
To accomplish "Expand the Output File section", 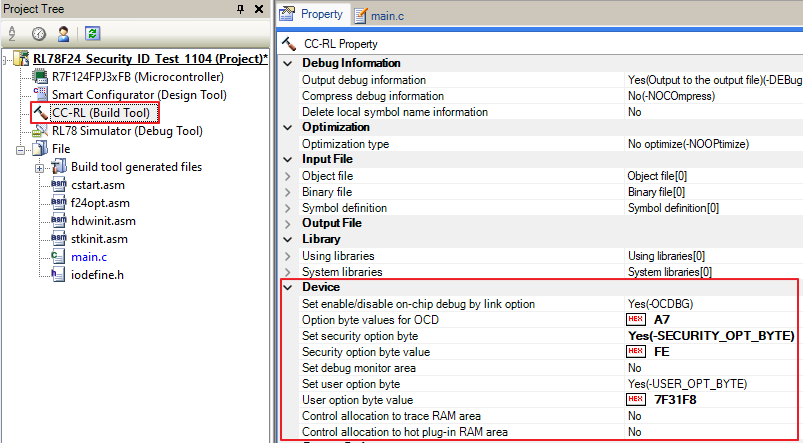I will (x=289, y=223).
